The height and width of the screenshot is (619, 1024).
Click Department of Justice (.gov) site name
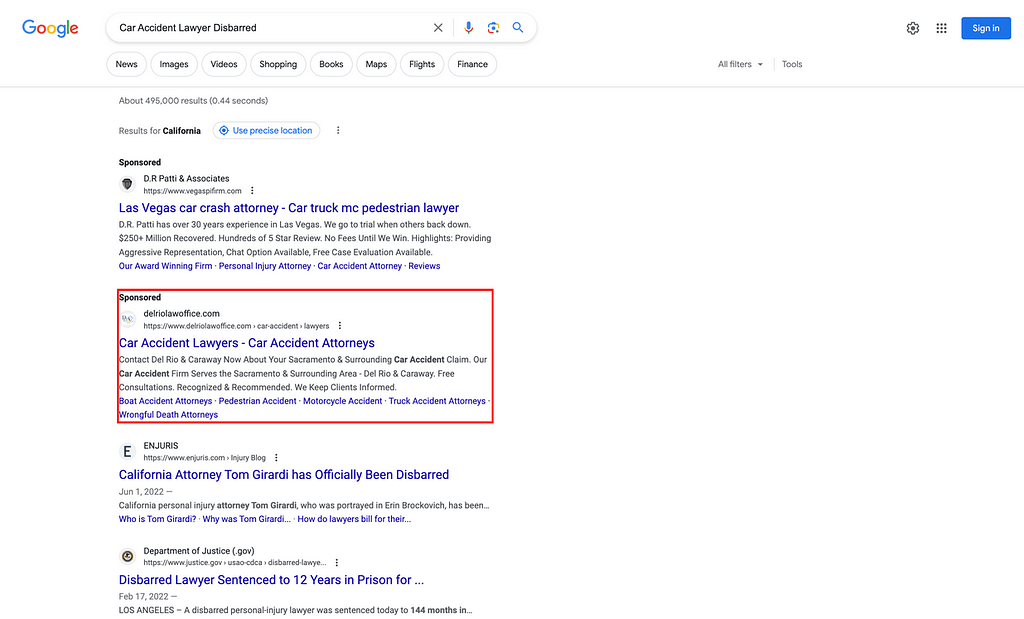(x=199, y=550)
